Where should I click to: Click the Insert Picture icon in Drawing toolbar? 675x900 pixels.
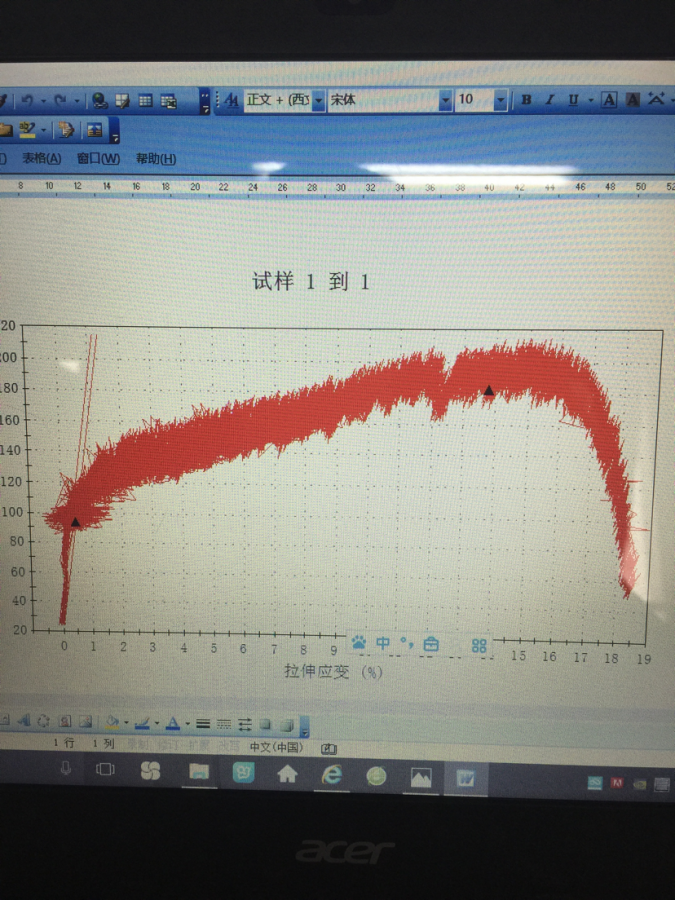tap(86, 722)
